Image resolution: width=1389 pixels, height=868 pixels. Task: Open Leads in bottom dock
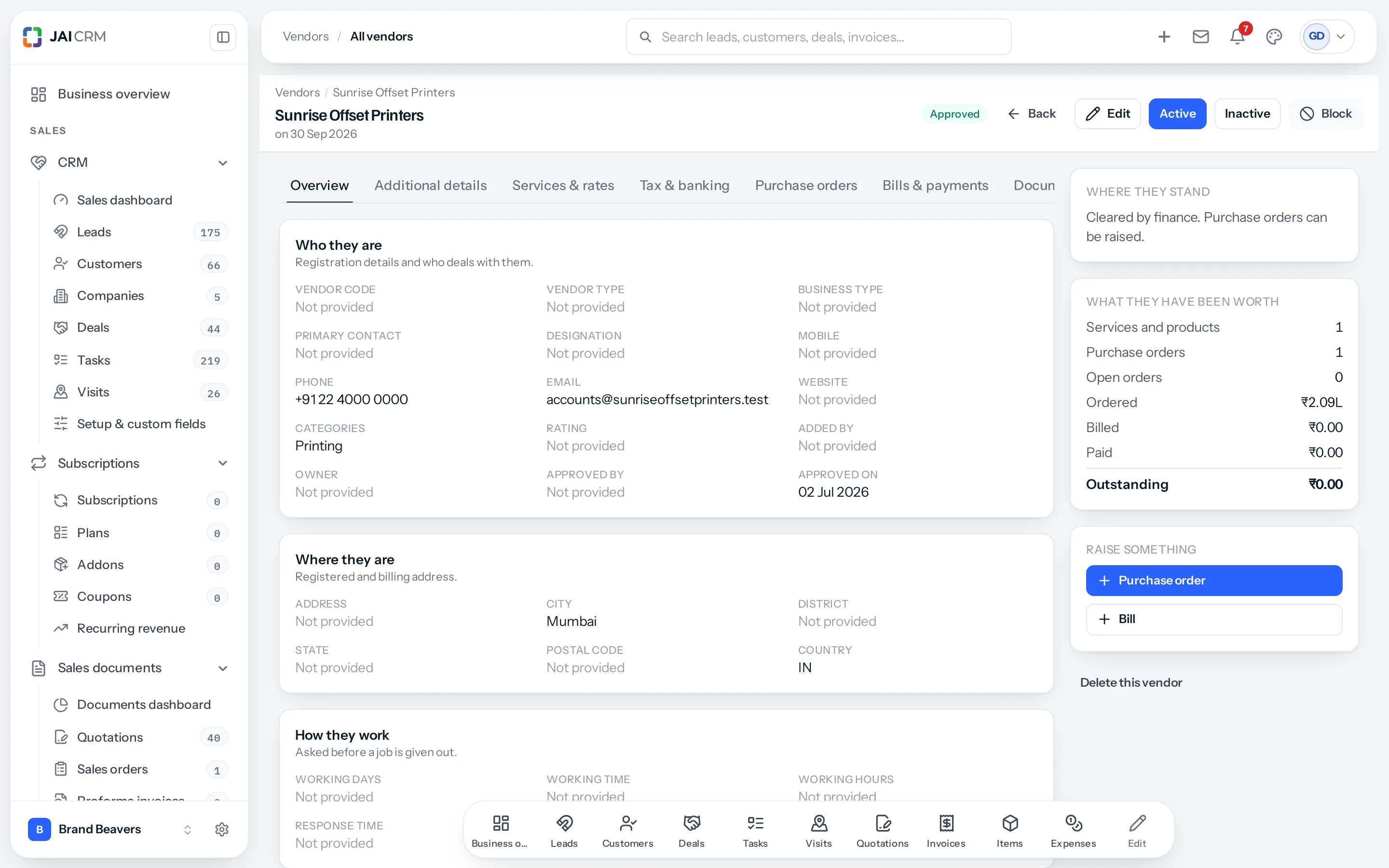564,831
